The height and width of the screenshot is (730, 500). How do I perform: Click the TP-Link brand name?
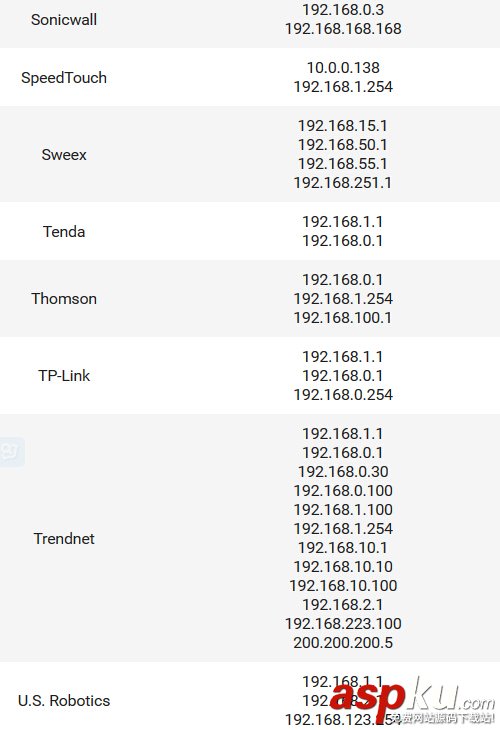(64, 375)
